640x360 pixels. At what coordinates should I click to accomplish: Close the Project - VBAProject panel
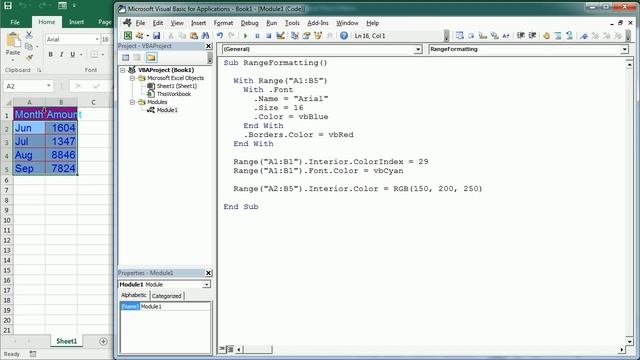click(208, 46)
